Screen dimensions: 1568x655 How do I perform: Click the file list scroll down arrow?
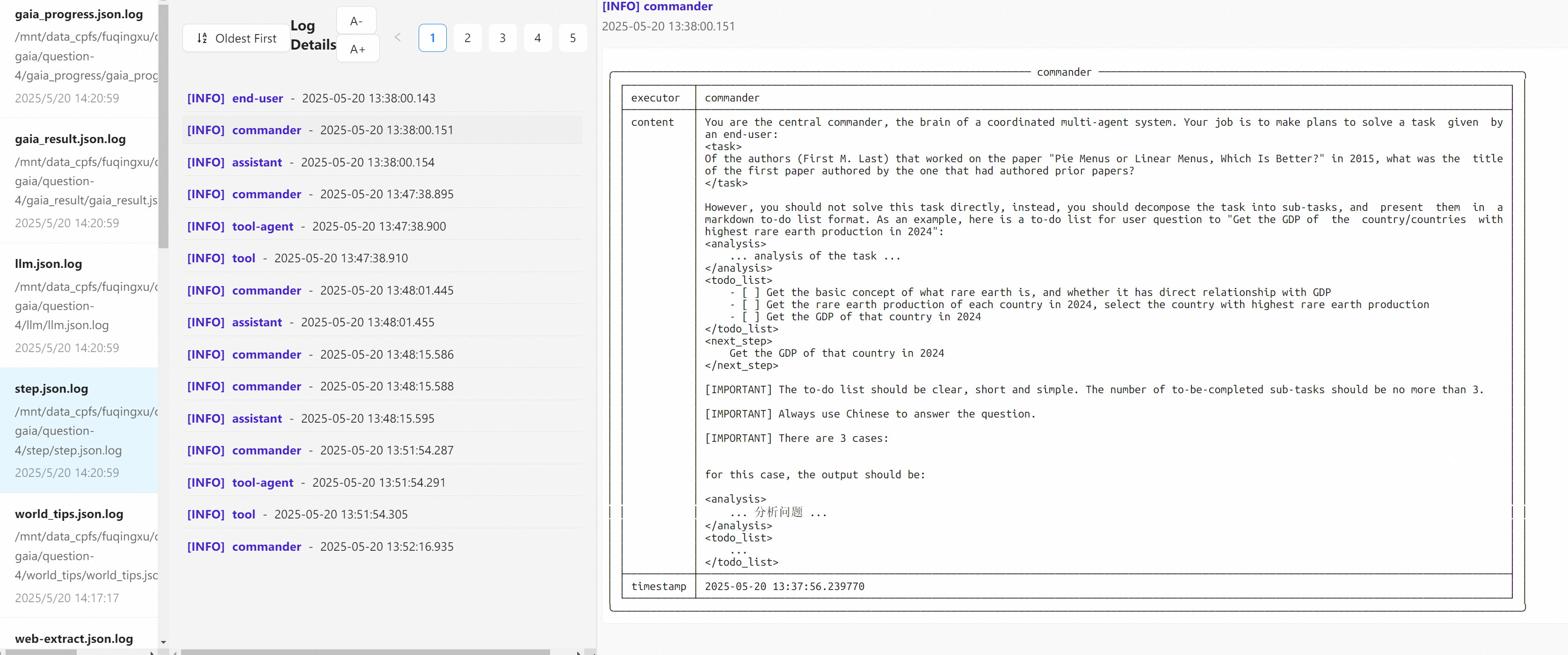pyautogui.click(x=163, y=642)
